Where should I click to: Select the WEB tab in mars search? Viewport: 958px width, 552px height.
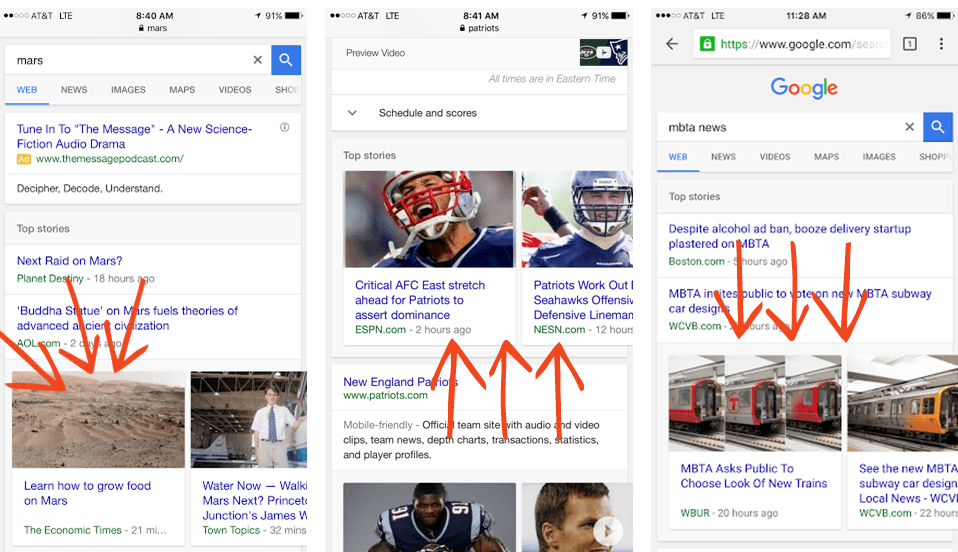pyautogui.click(x=27, y=90)
